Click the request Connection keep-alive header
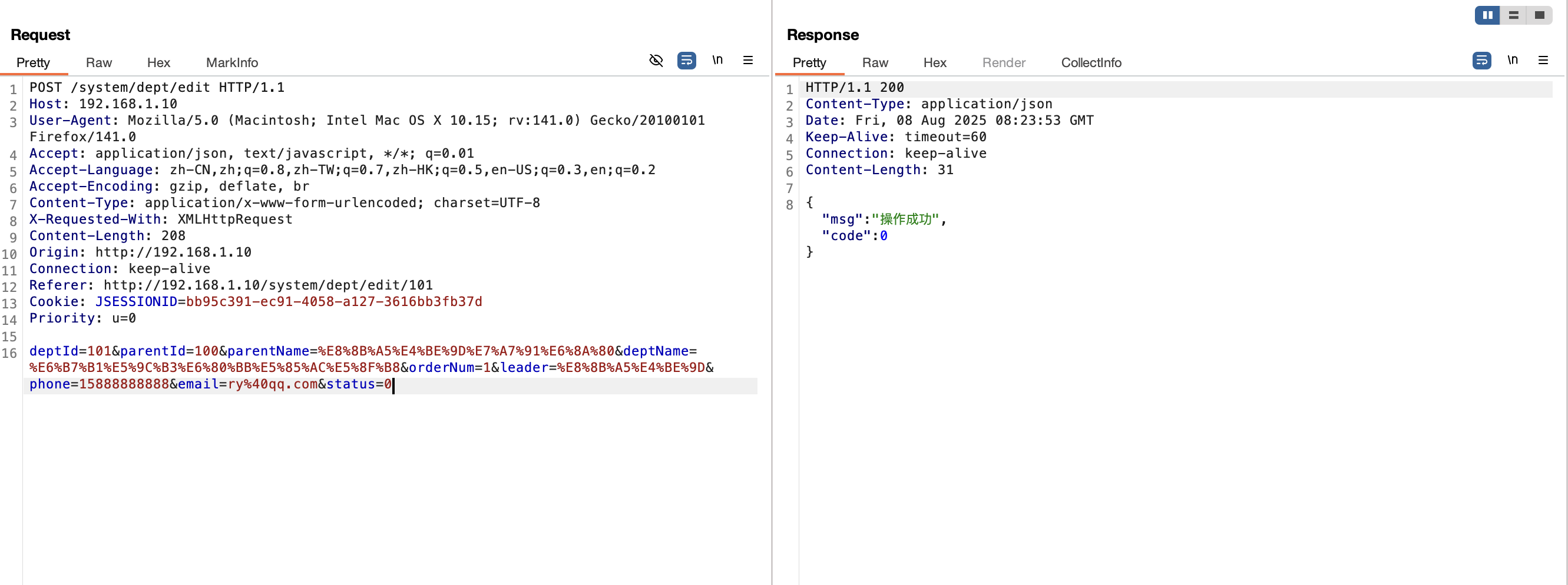The image size is (1568, 585). (x=120, y=268)
